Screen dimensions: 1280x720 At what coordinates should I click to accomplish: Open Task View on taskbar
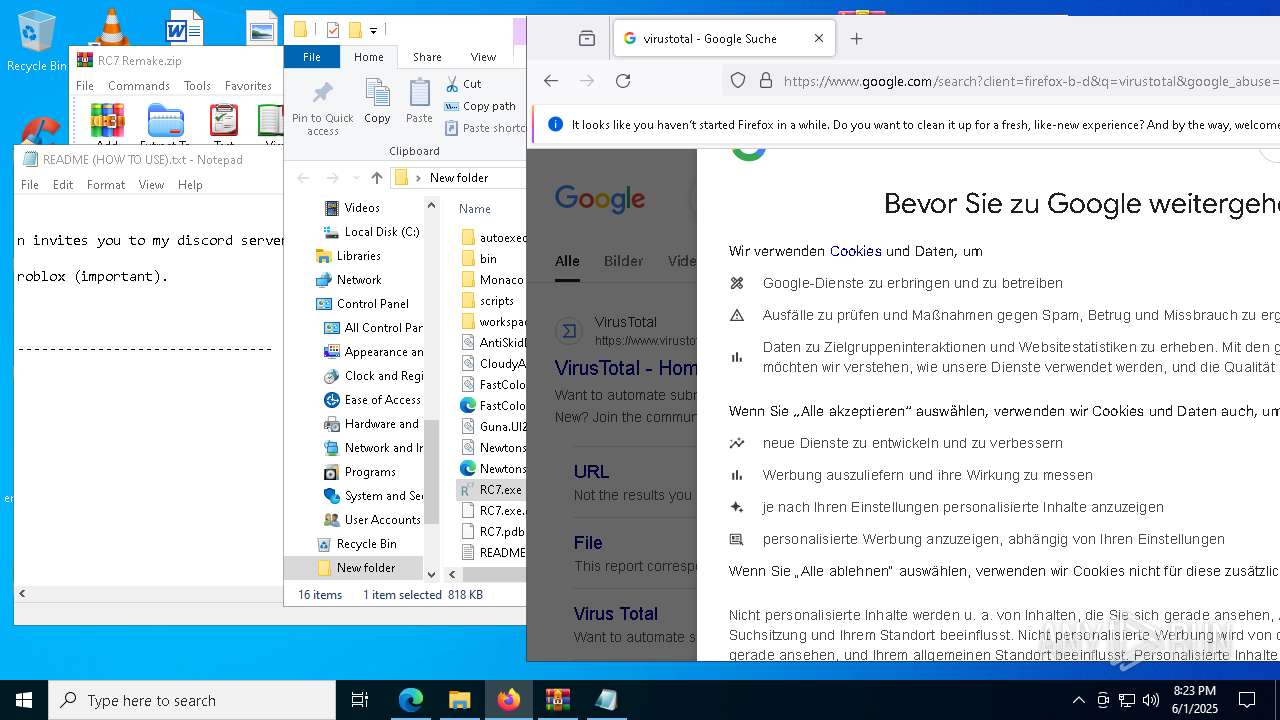(360, 700)
